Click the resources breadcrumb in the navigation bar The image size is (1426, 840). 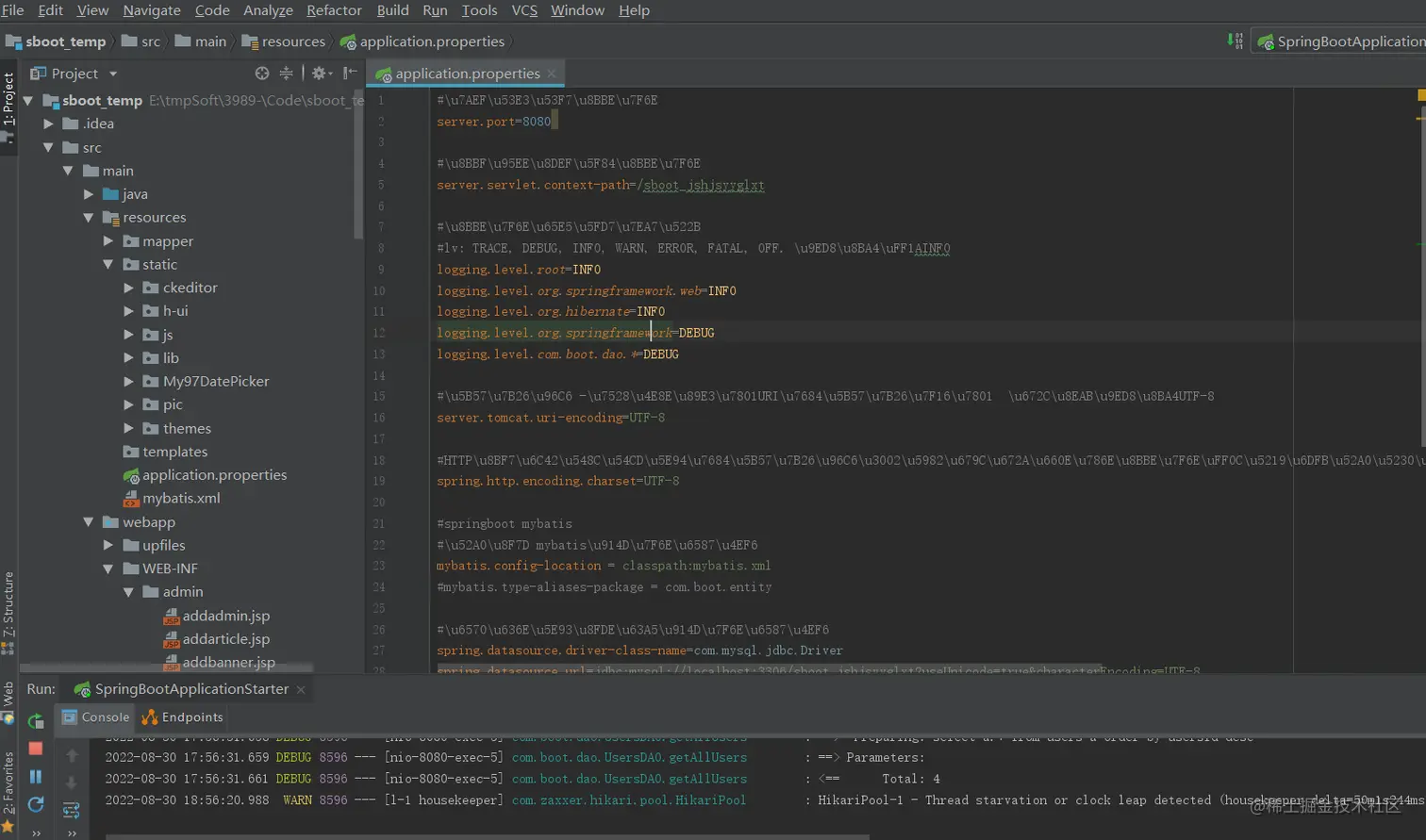[x=292, y=41]
